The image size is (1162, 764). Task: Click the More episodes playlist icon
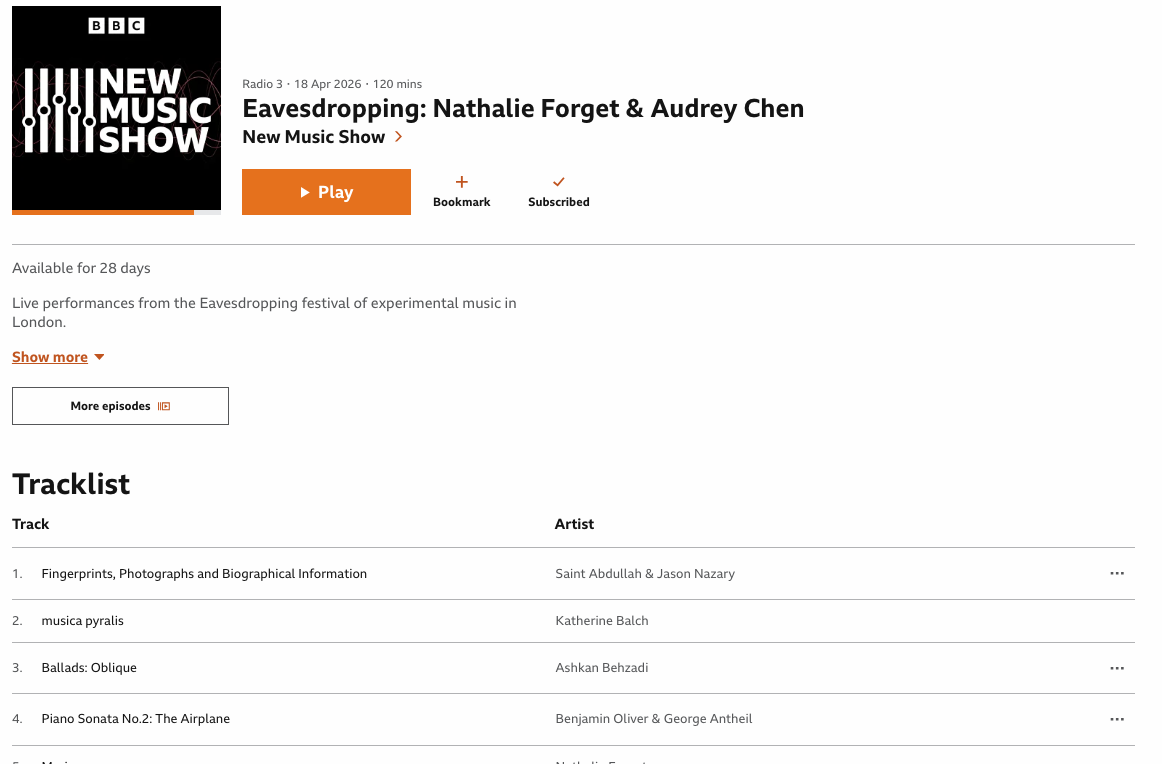pos(164,406)
